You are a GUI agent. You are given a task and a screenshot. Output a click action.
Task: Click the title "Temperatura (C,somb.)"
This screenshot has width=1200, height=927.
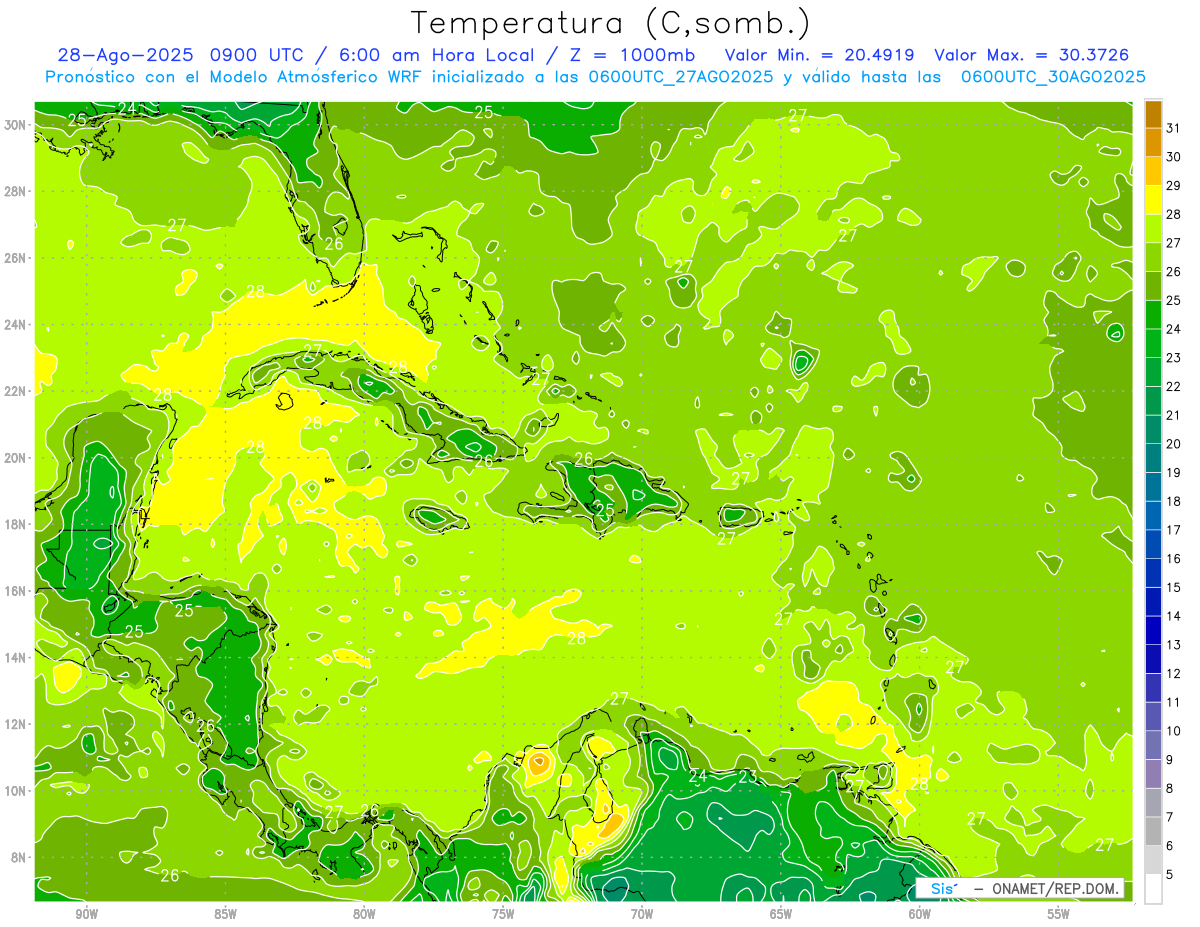pos(610,23)
